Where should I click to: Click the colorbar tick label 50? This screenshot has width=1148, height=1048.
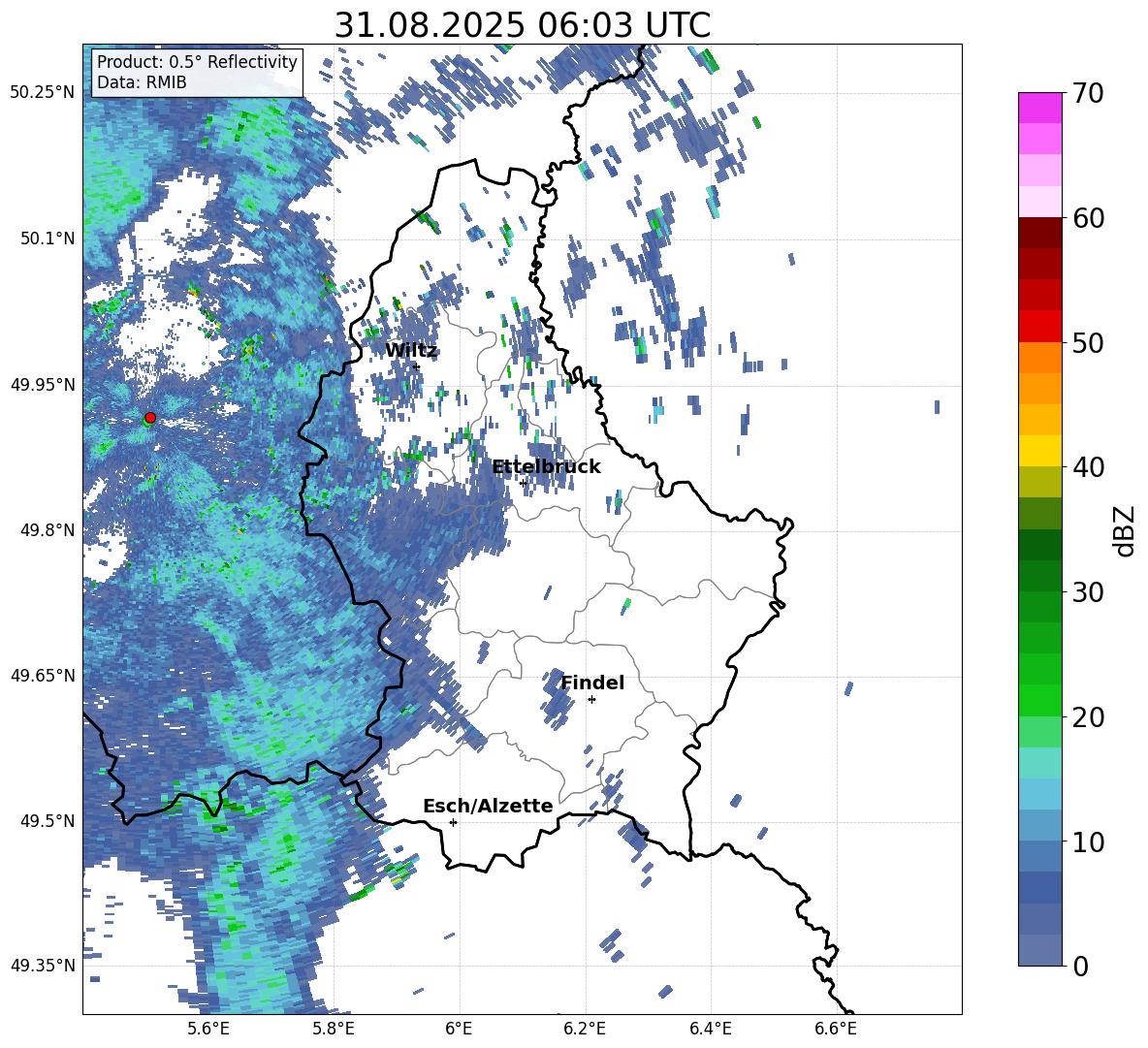coord(1088,342)
